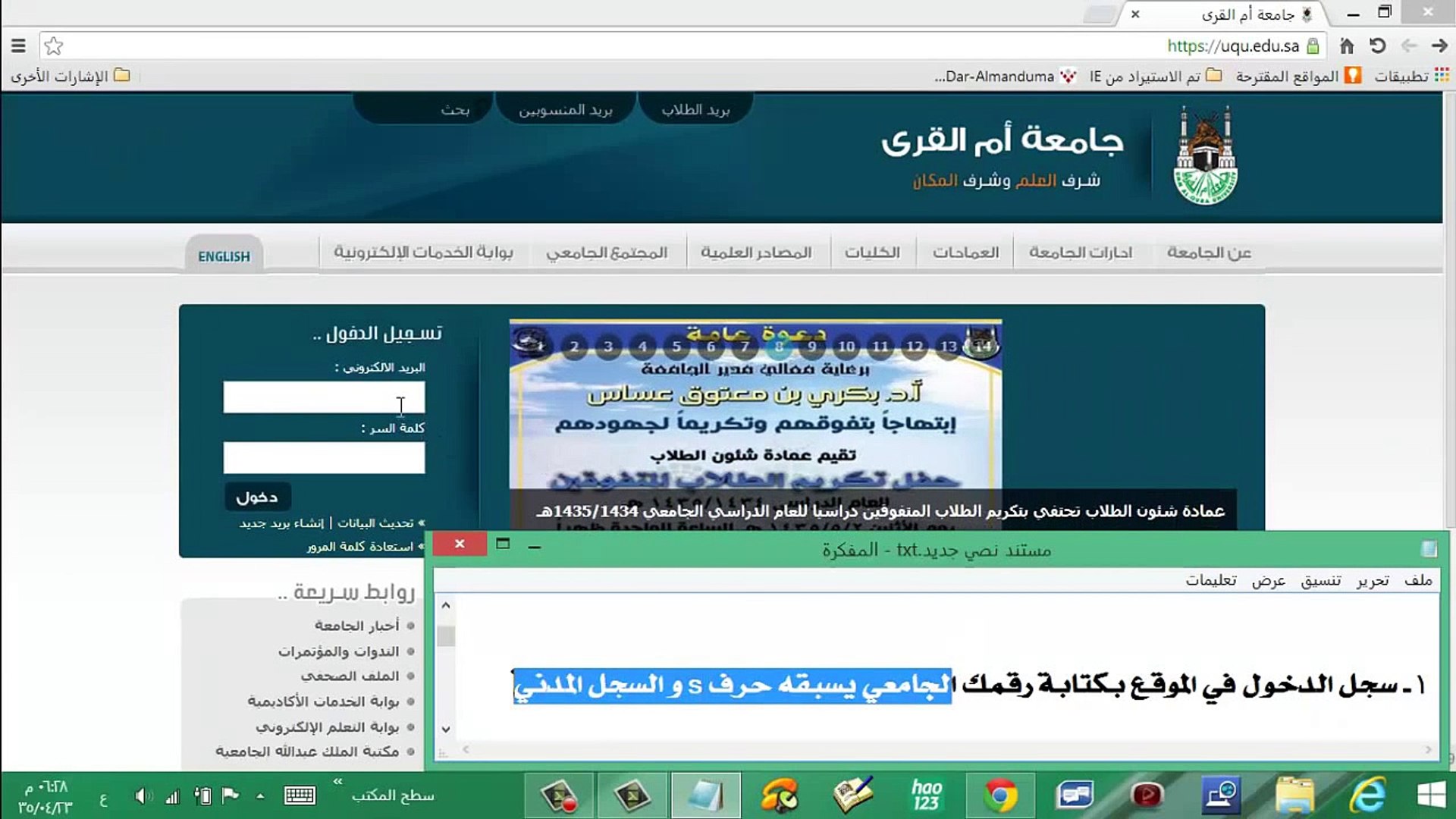Open hao123 taskbar shortcut
Image resolution: width=1456 pixels, height=819 pixels.
pyautogui.click(x=926, y=795)
